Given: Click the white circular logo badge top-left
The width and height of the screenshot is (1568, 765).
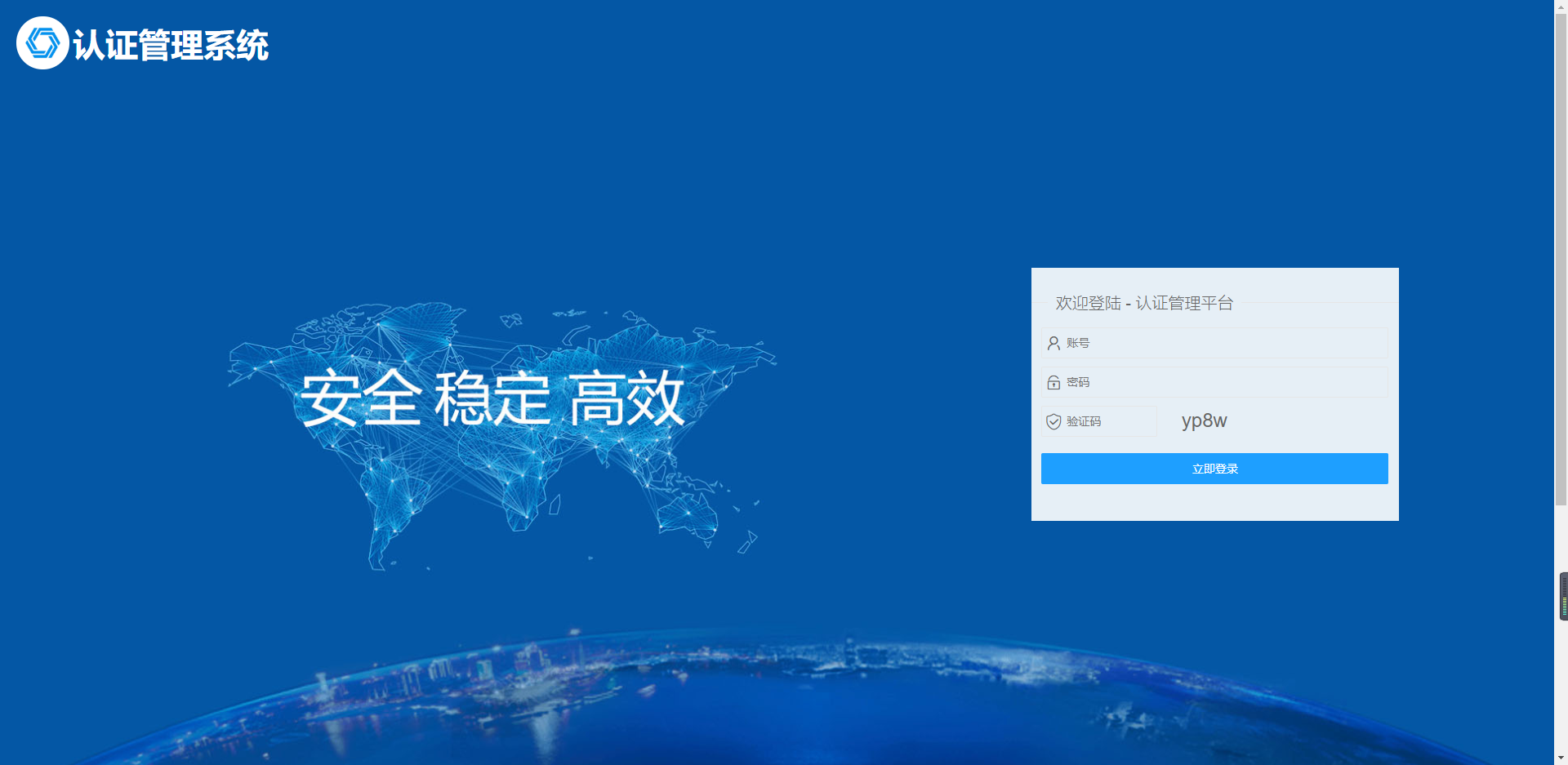Looking at the screenshot, I should (42, 42).
